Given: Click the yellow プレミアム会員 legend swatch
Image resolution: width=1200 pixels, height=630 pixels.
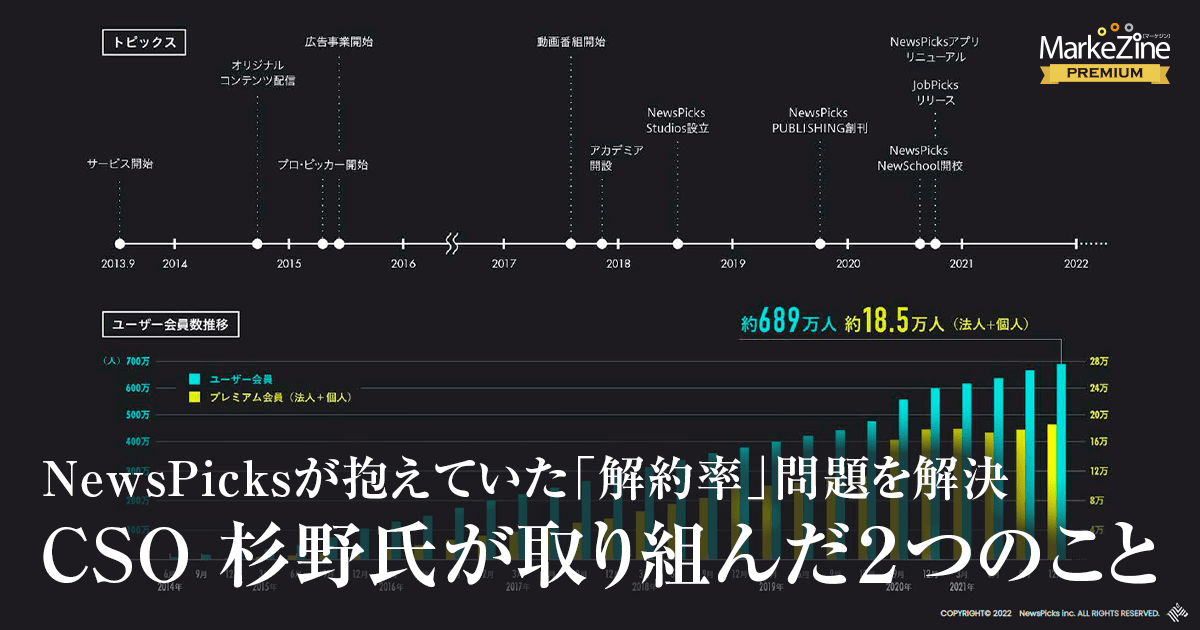Looking at the screenshot, I should [x=195, y=398].
